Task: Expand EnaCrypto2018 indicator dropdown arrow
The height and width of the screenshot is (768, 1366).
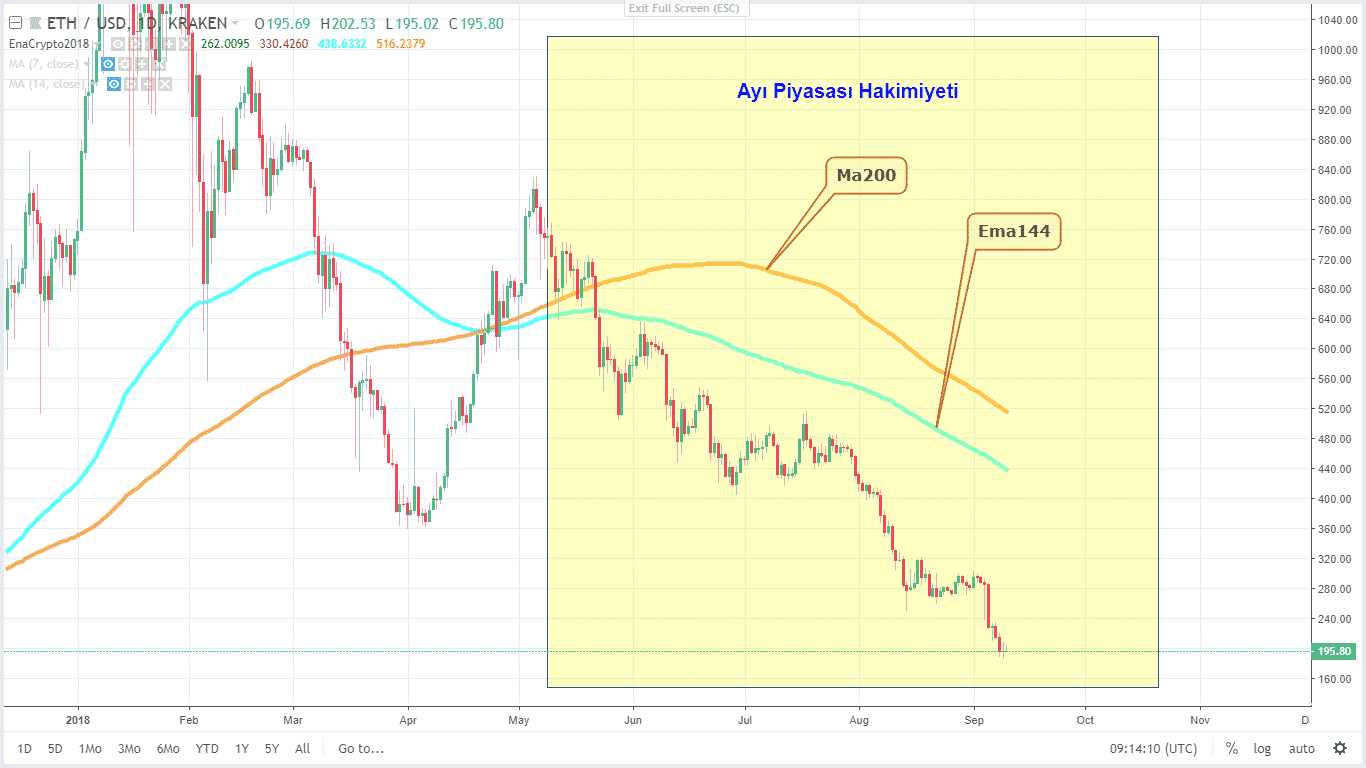Action: pos(97,44)
